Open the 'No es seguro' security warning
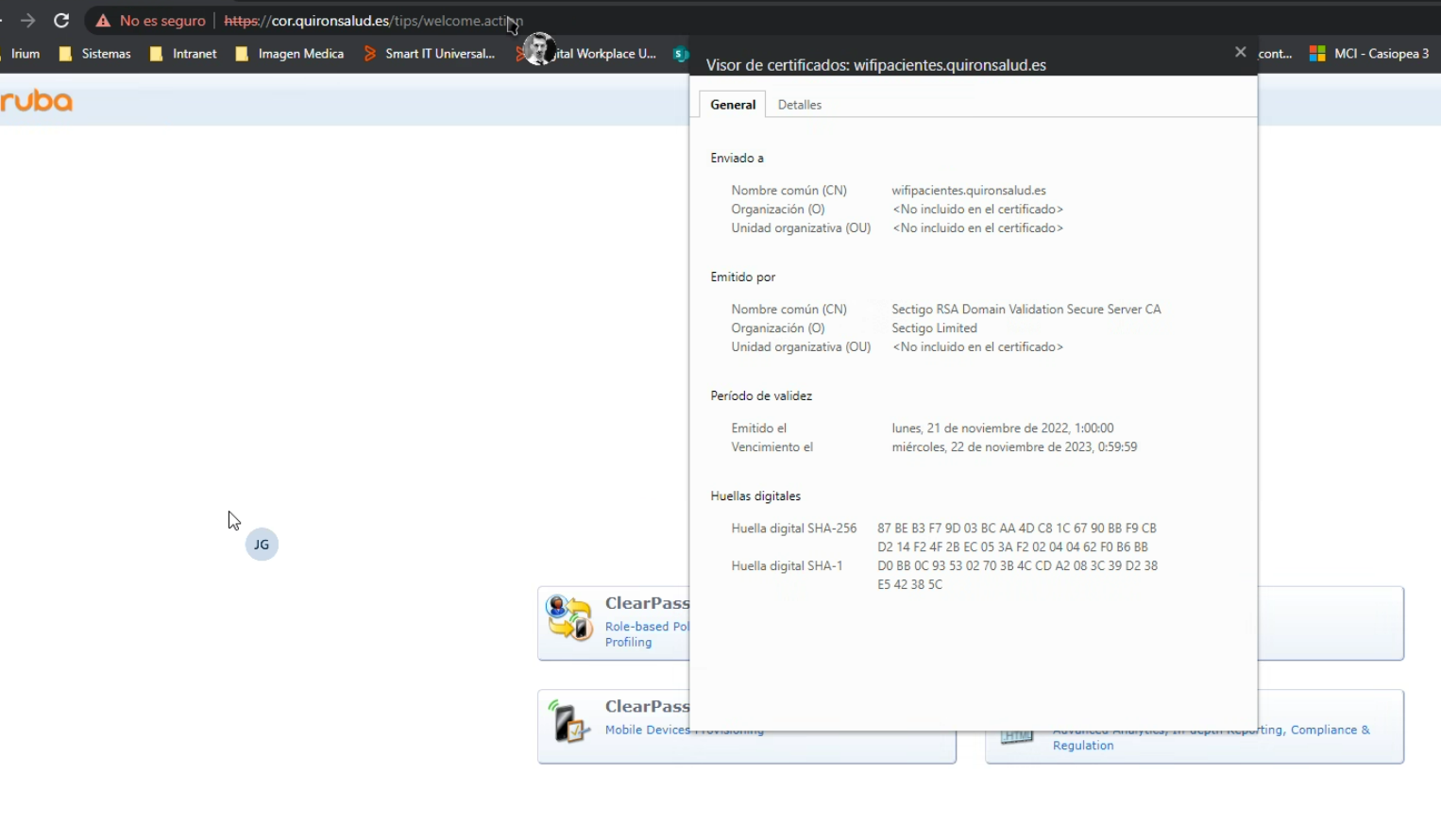This screenshot has height=840, width=1441. click(x=150, y=21)
